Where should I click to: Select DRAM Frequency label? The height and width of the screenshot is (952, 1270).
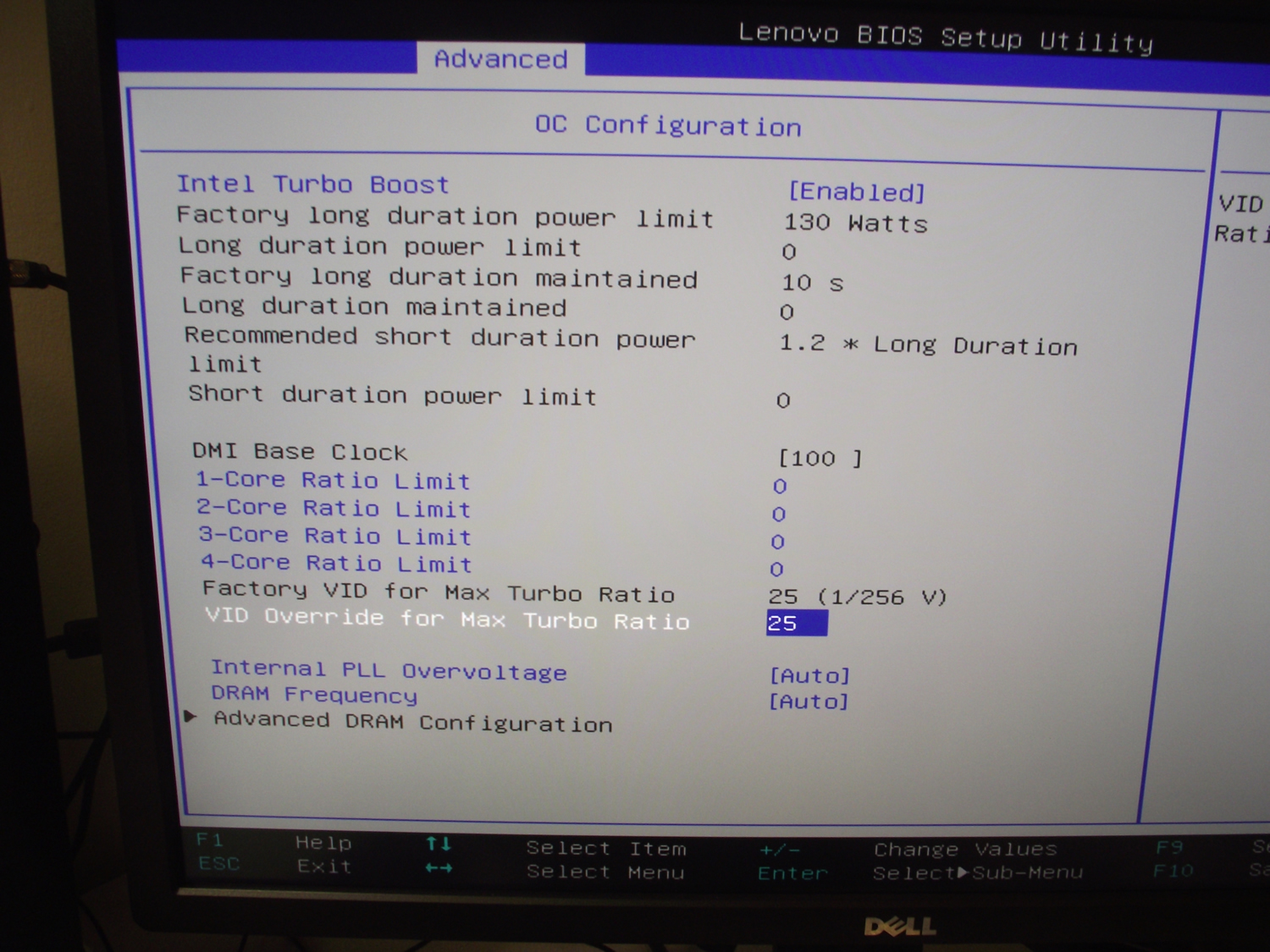(314, 695)
